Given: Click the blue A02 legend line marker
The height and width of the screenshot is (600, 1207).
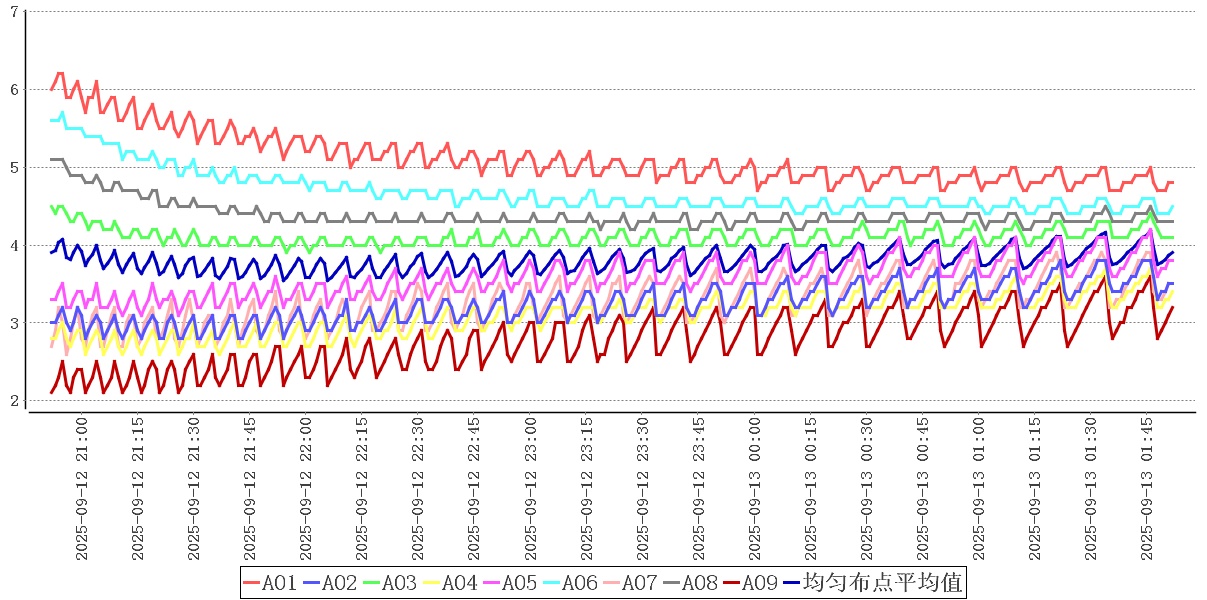Looking at the screenshot, I should pyautogui.click(x=312, y=583).
